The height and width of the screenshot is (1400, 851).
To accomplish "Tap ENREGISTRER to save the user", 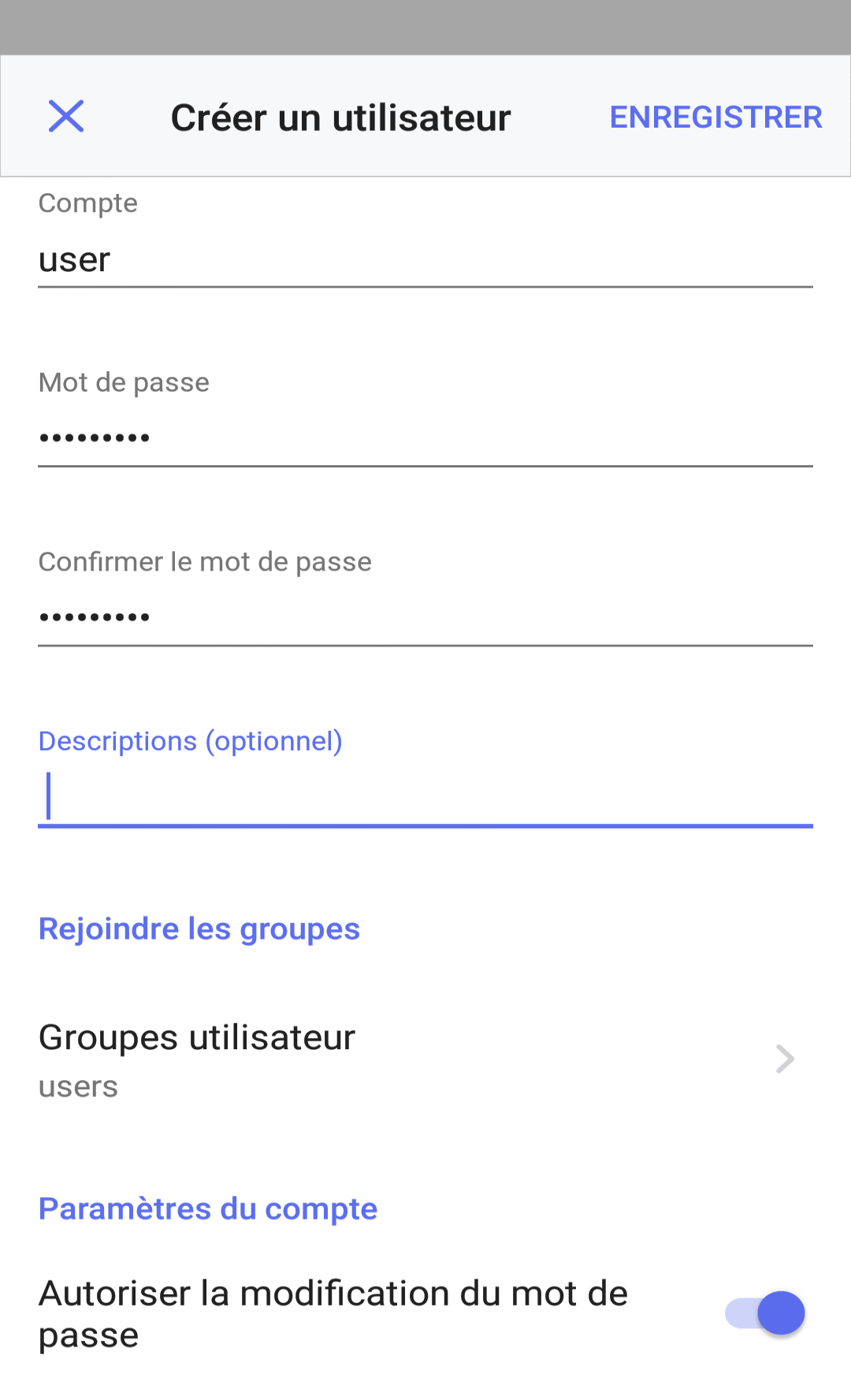I will pyautogui.click(x=715, y=117).
